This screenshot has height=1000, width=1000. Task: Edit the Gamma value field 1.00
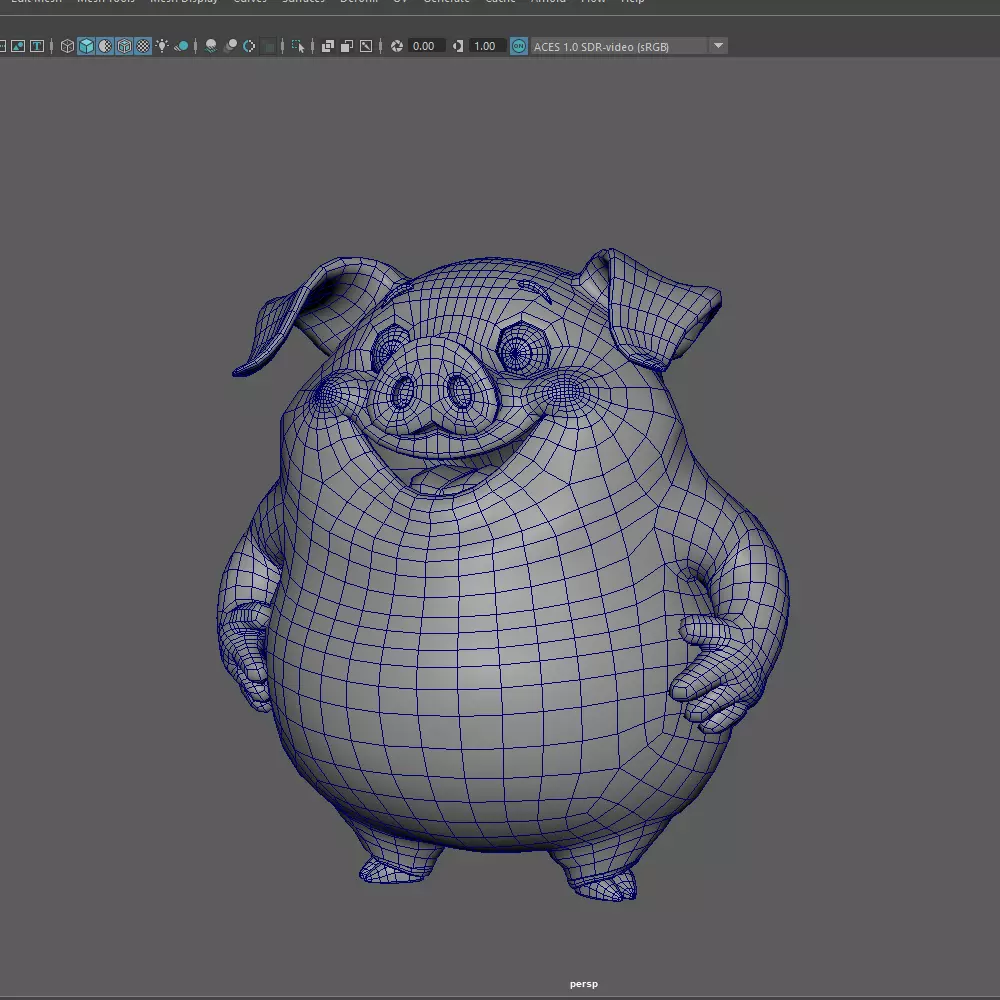coord(487,46)
